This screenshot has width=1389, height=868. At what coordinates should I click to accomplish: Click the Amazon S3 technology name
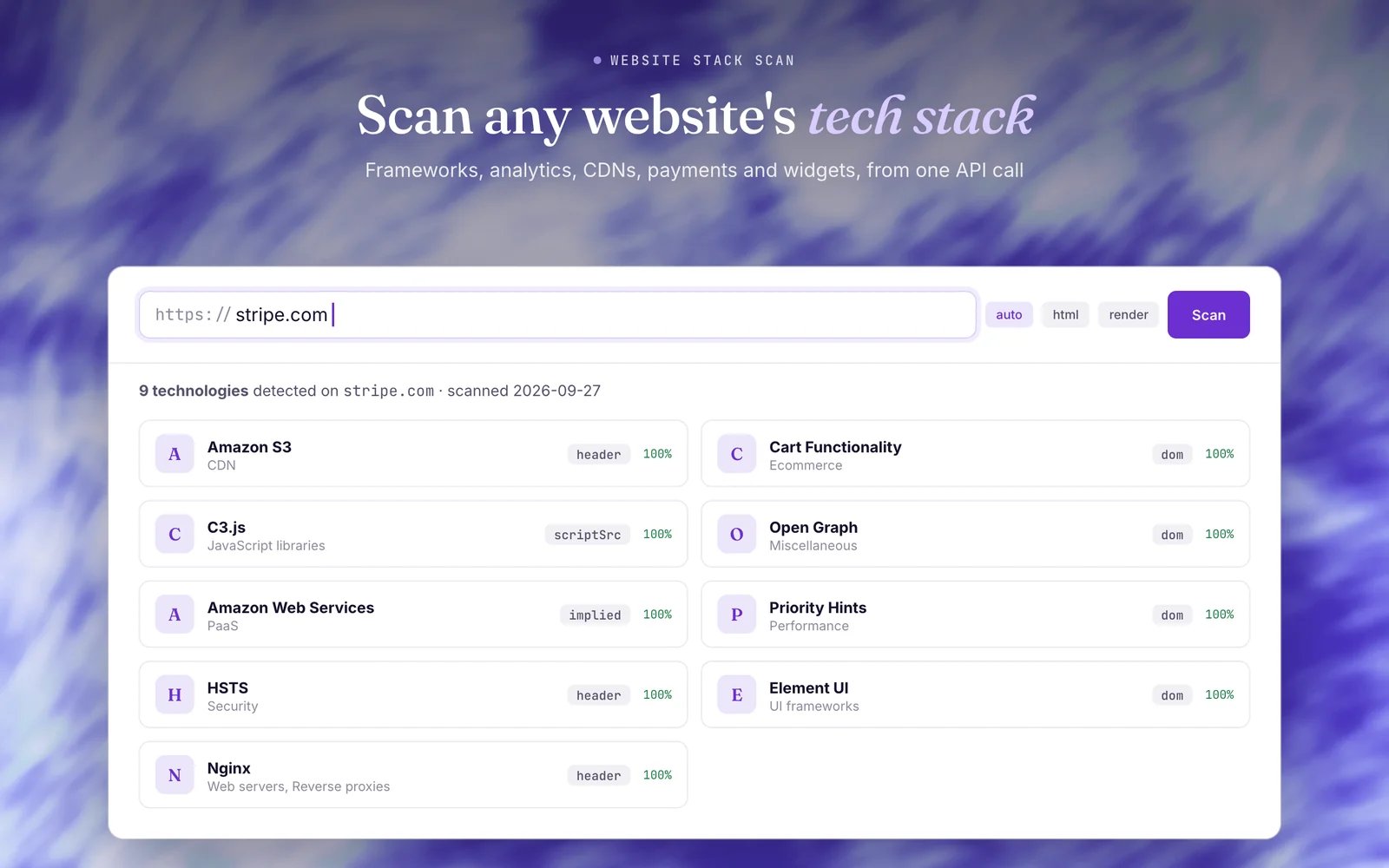point(249,447)
